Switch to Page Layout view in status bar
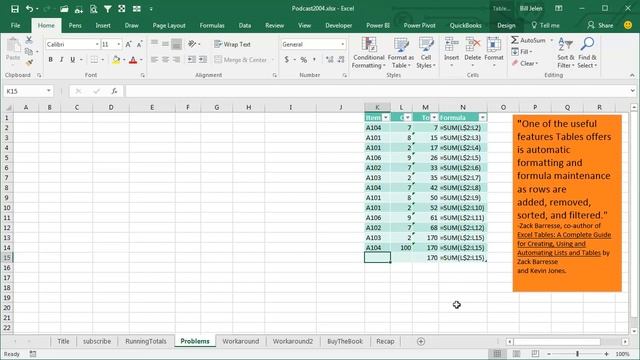Image resolution: width=640 pixels, height=360 pixels. 516,354
